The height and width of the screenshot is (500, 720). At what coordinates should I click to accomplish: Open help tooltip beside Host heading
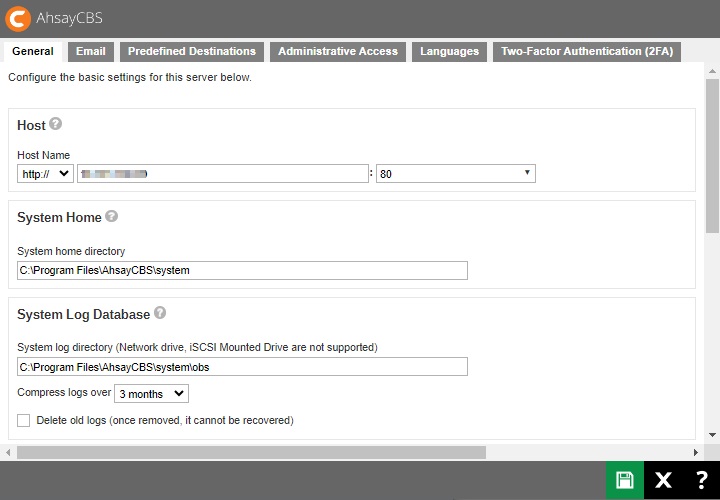56,124
